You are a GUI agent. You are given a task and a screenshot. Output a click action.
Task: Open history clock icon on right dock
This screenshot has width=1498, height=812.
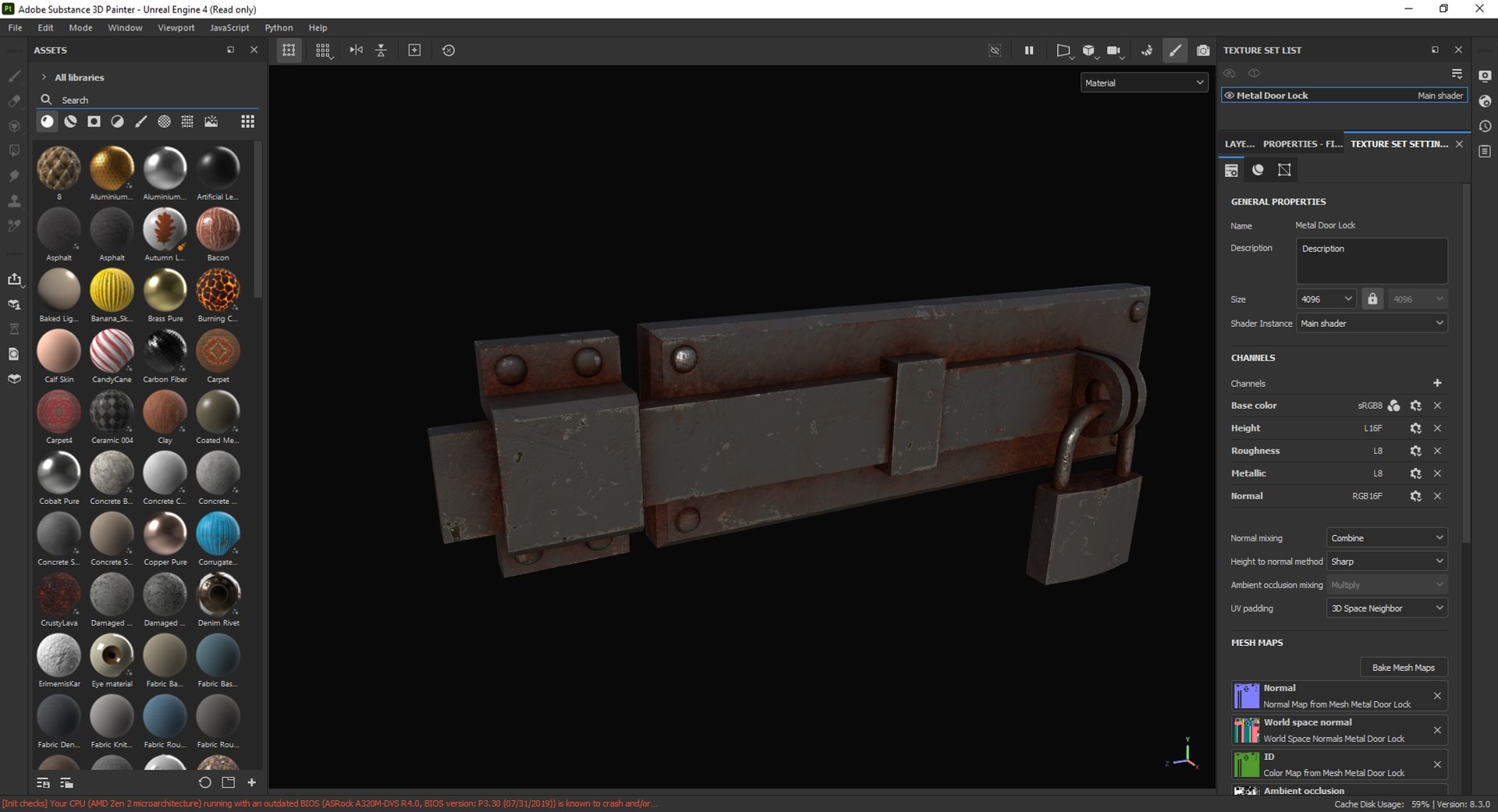1485,126
